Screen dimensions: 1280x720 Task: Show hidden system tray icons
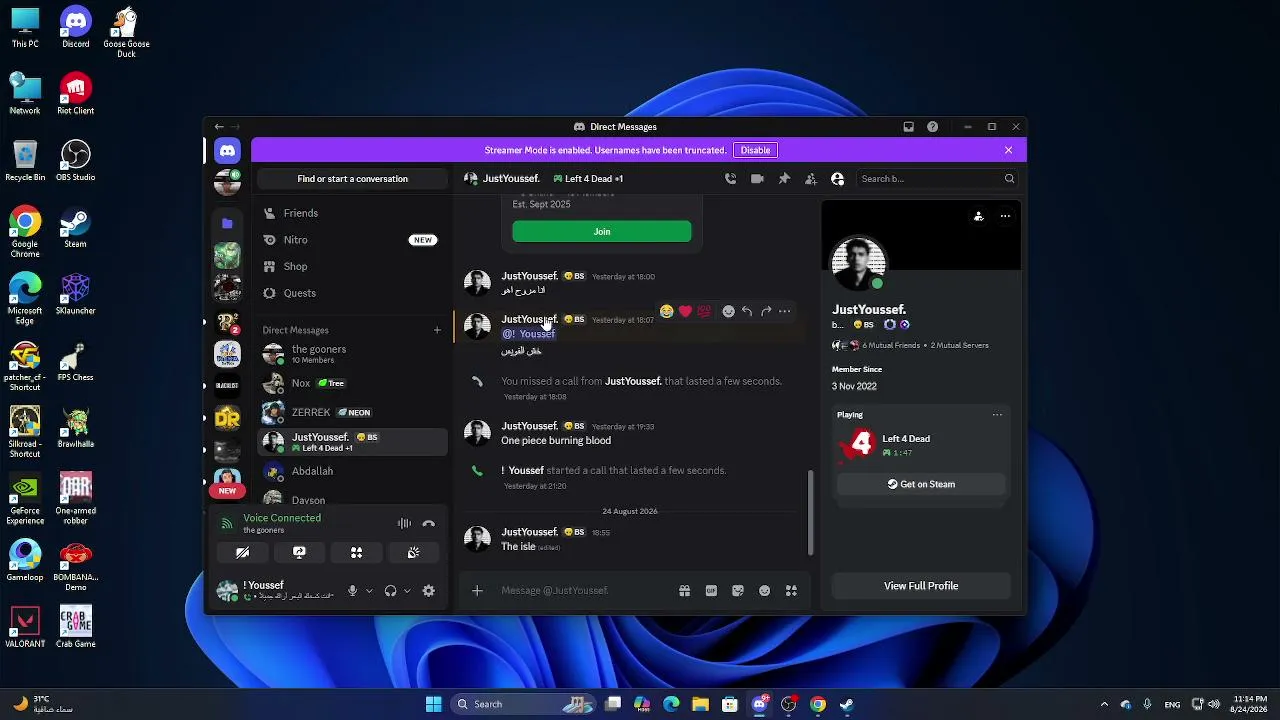(x=1104, y=704)
